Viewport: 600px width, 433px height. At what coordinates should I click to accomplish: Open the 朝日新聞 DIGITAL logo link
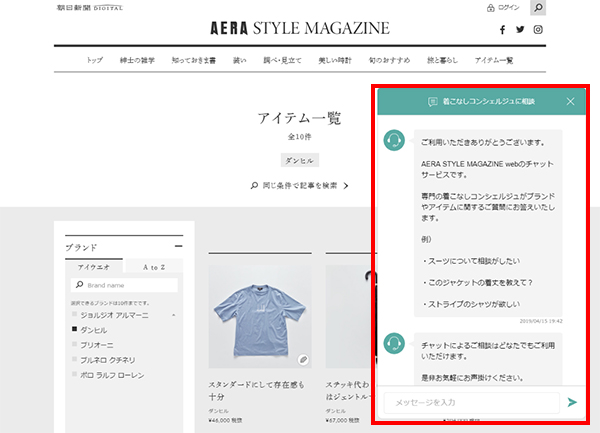click(x=90, y=8)
